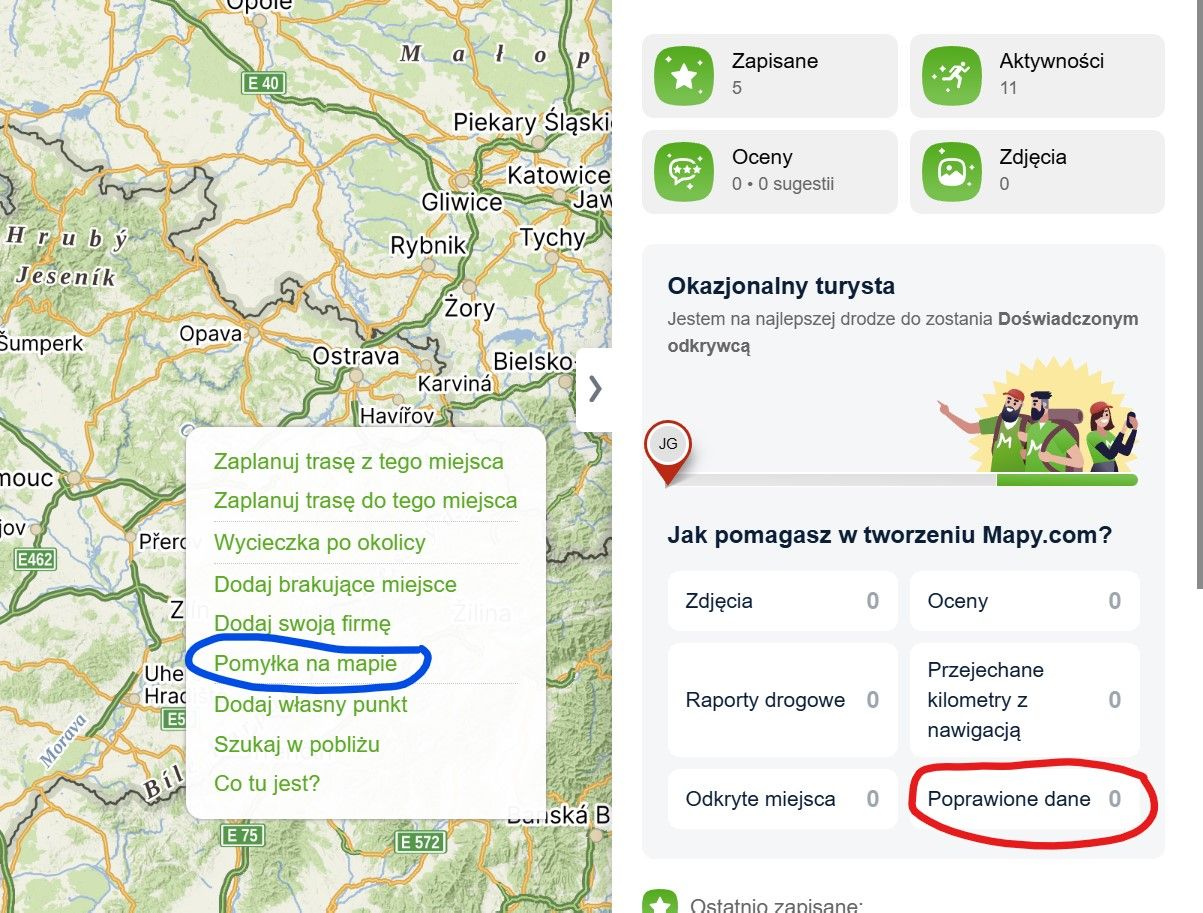Select Dodaj brakujące miejsce
Screen dimensions: 1203x913
tap(335, 584)
